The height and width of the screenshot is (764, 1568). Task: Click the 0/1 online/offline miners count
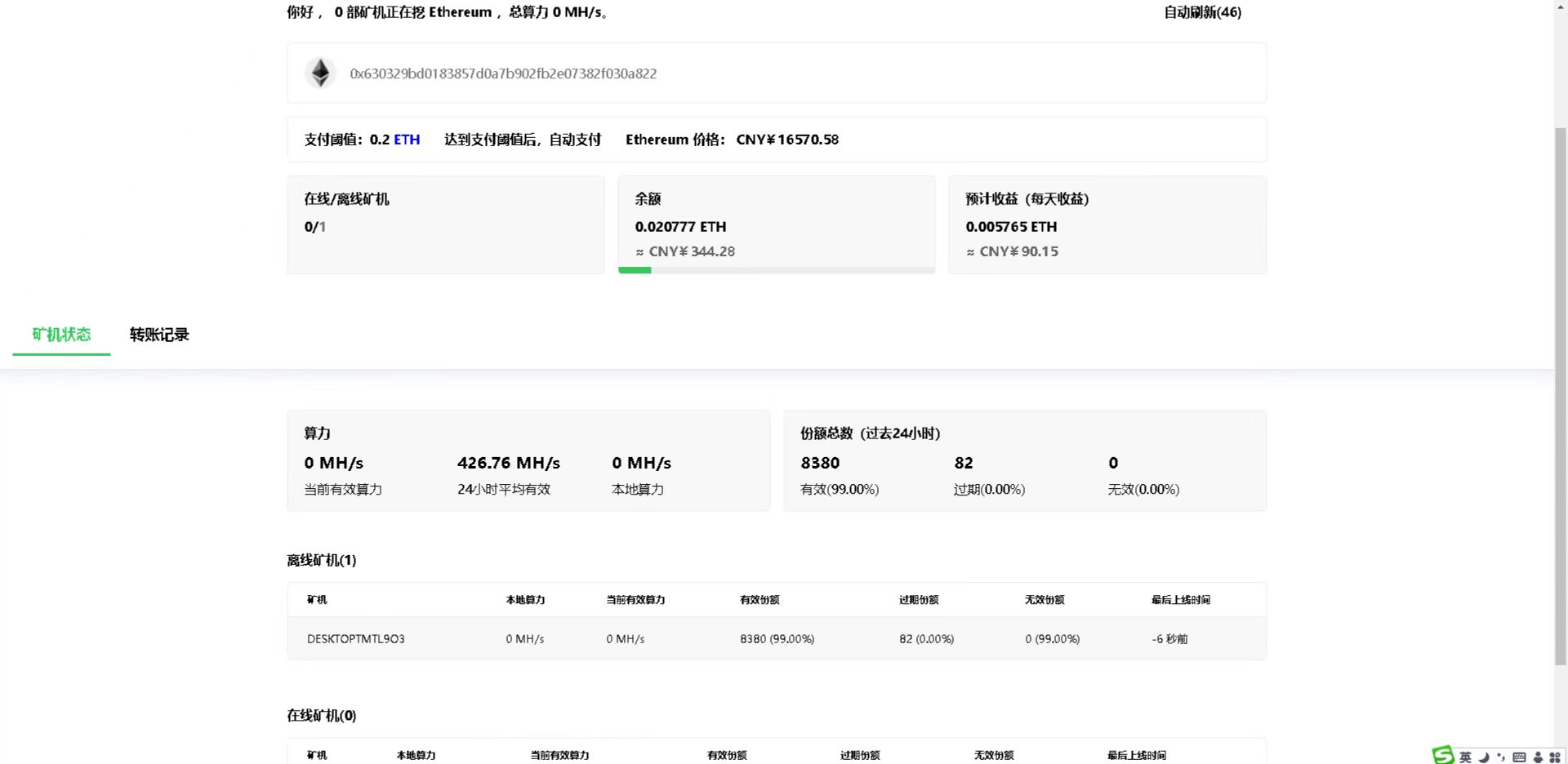314,227
